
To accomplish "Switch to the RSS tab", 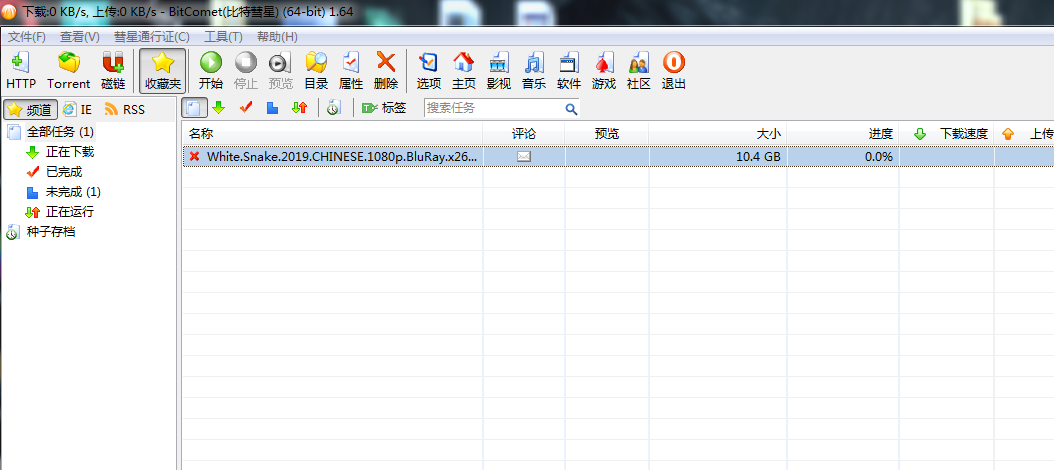I will (x=125, y=110).
